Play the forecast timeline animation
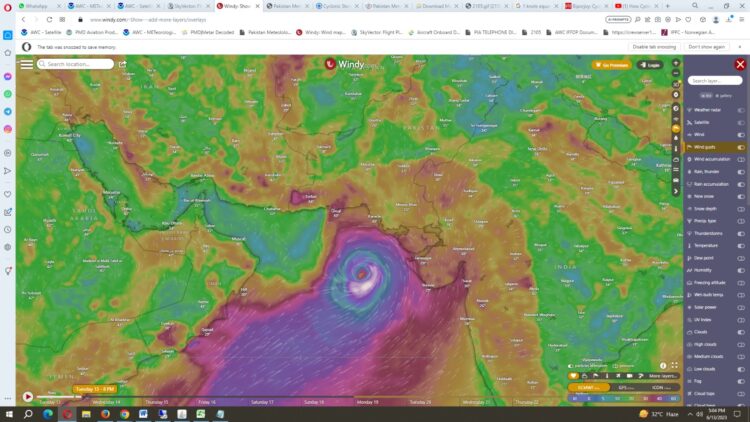 (28, 397)
